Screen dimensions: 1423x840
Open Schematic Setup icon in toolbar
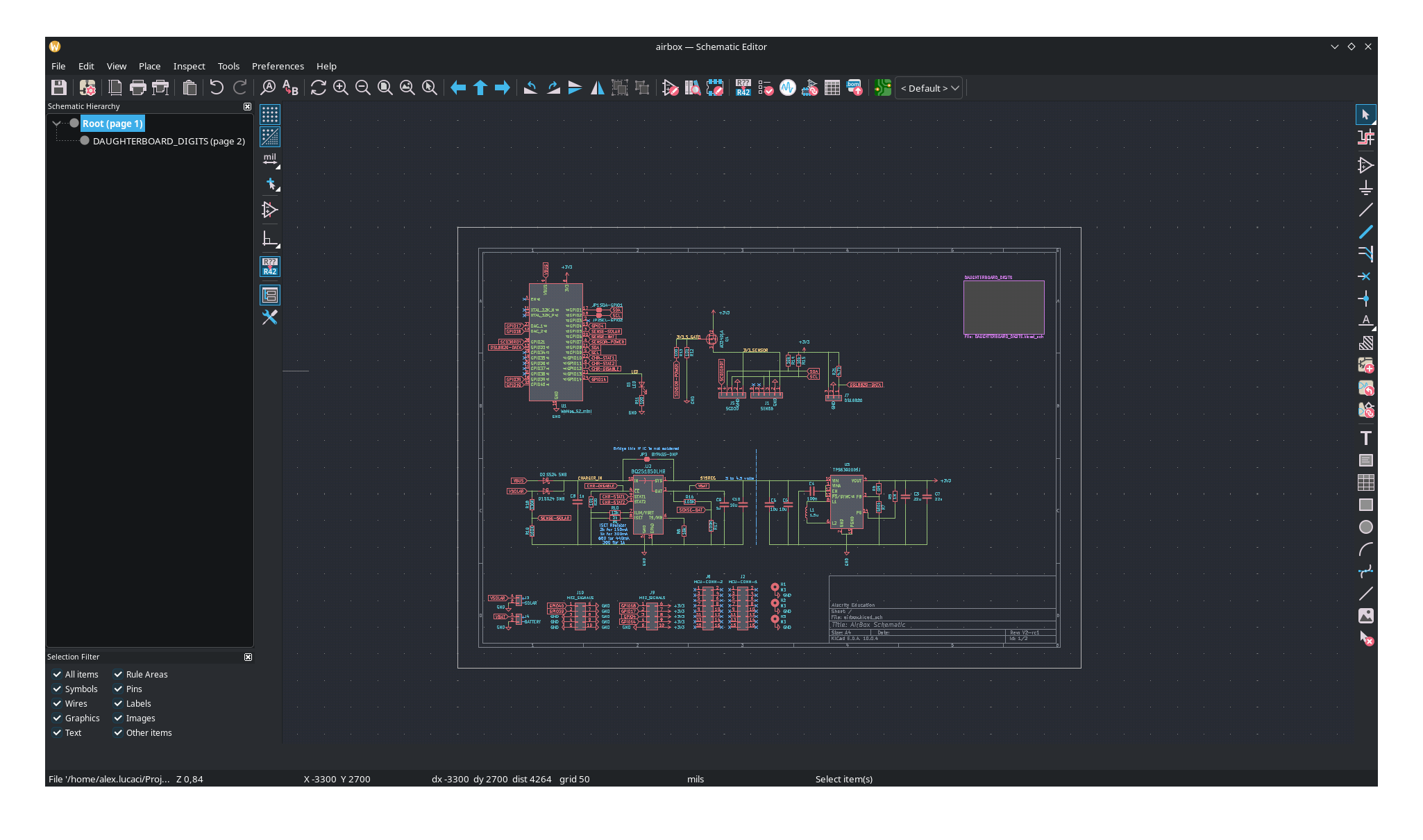click(87, 87)
